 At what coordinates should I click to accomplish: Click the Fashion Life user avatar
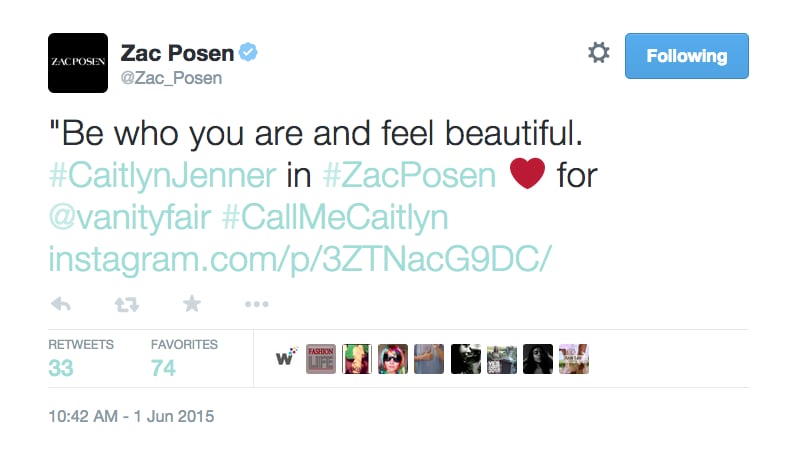click(321, 359)
